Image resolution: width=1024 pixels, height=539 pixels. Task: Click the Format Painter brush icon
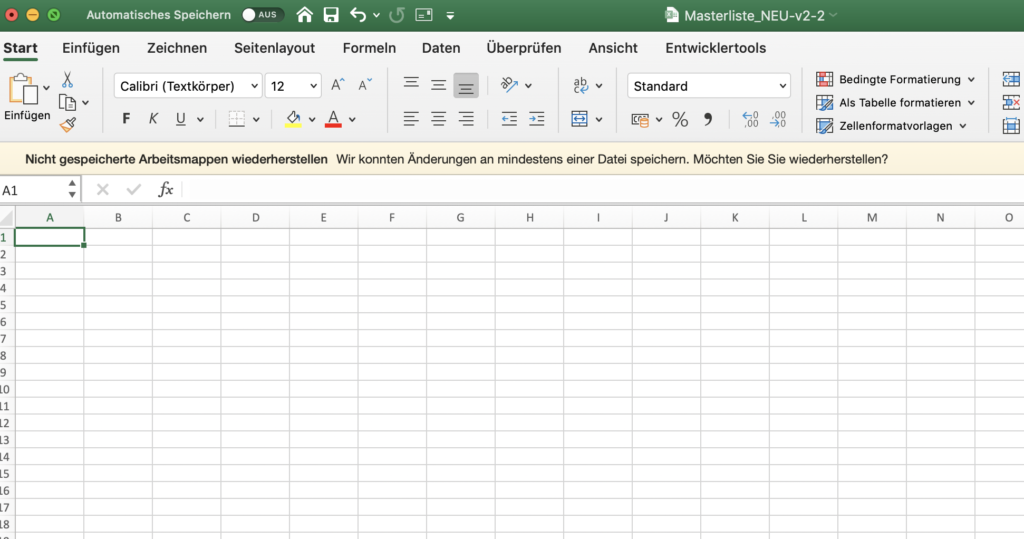click(68, 125)
